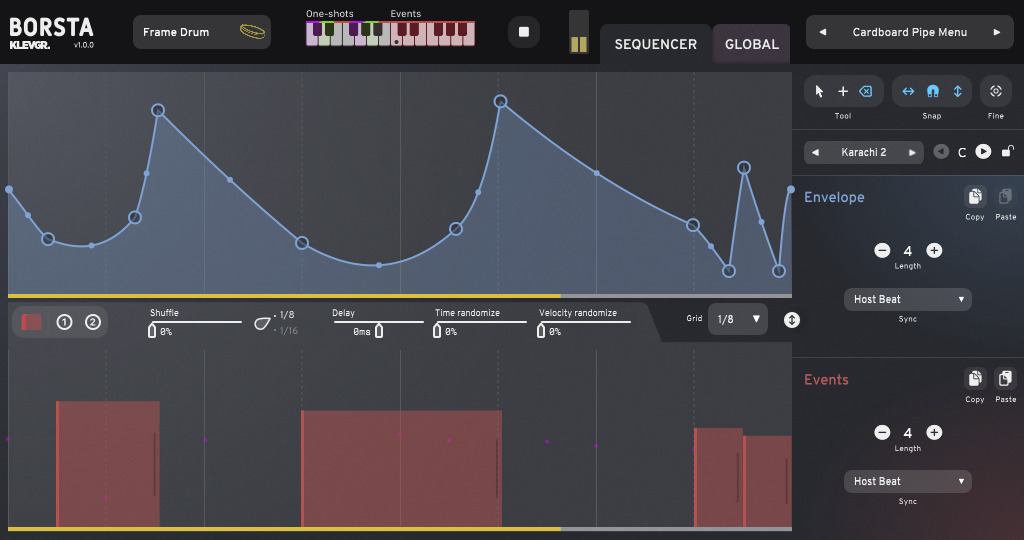The image size is (1024, 540).
Task: Switch to the GLOBAL tab
Action: pyautogui.click(x=752, y=44)
